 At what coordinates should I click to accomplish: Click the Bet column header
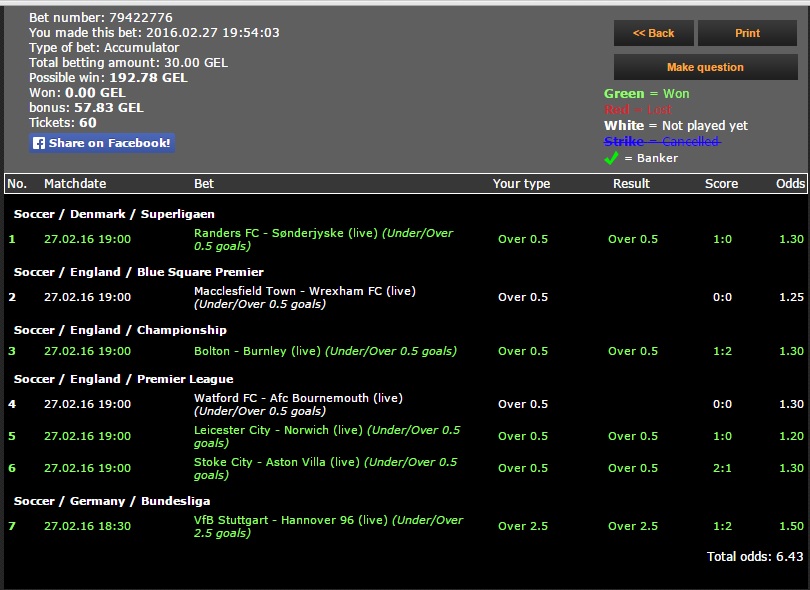[204, 183]
